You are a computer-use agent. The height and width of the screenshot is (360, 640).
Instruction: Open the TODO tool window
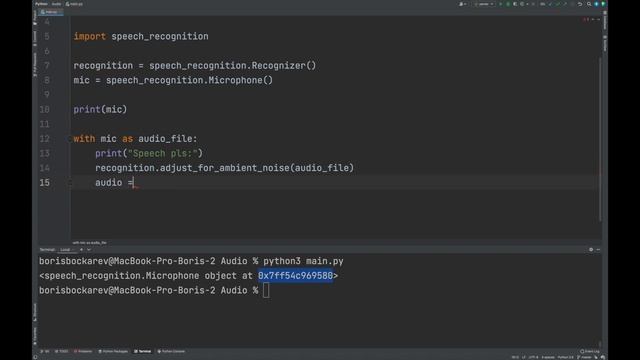(x=61, y=351)
